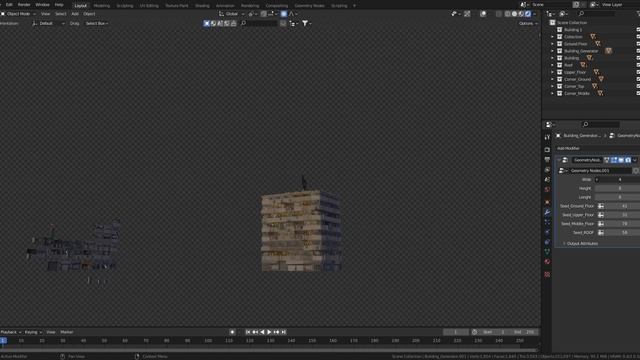Open the Default orientation dropdown
The image size is (640, 360).
[48, 24]
